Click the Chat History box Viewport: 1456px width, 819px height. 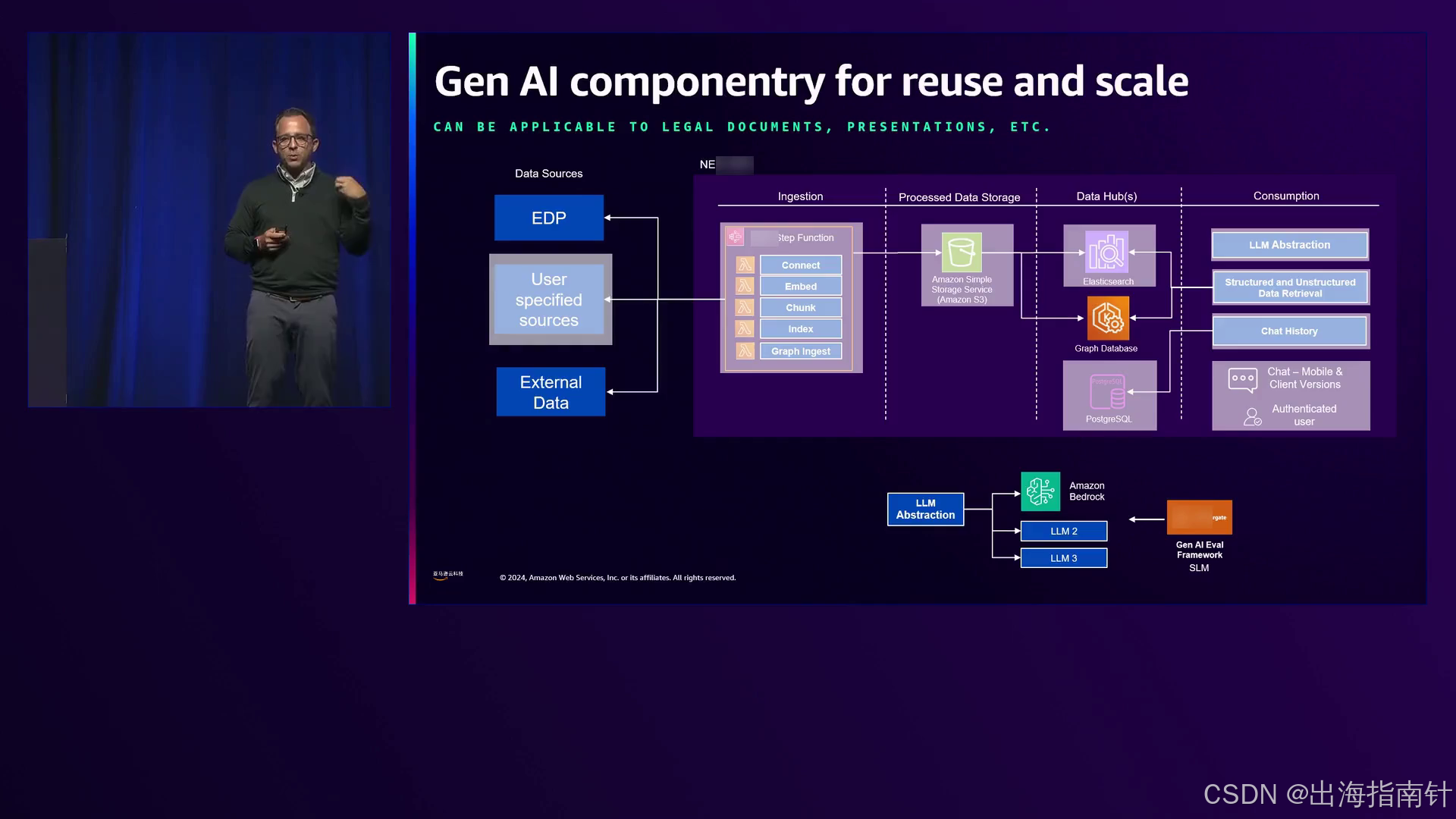[x=1288, y=331]
